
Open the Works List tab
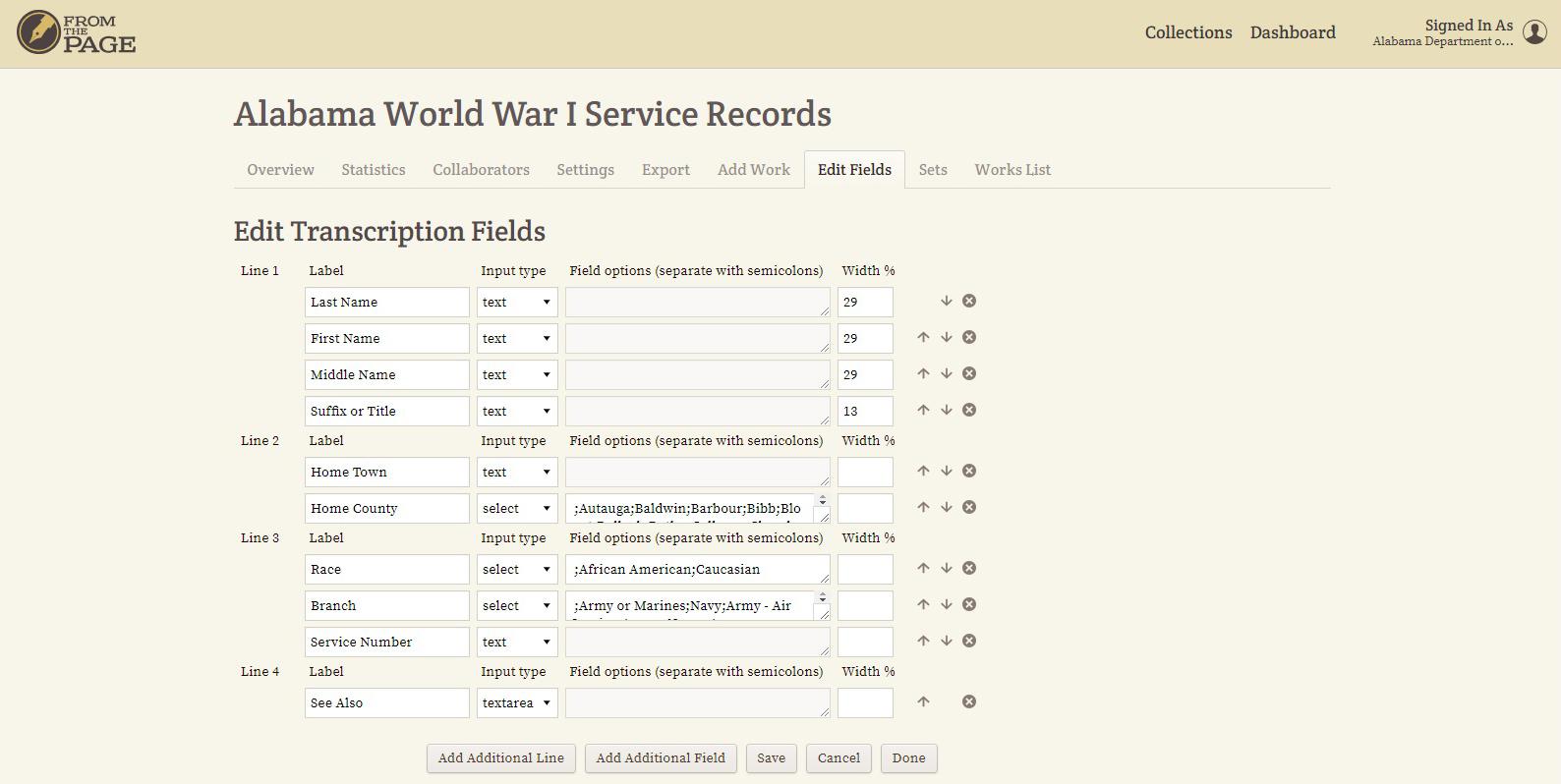[1012, 170]
